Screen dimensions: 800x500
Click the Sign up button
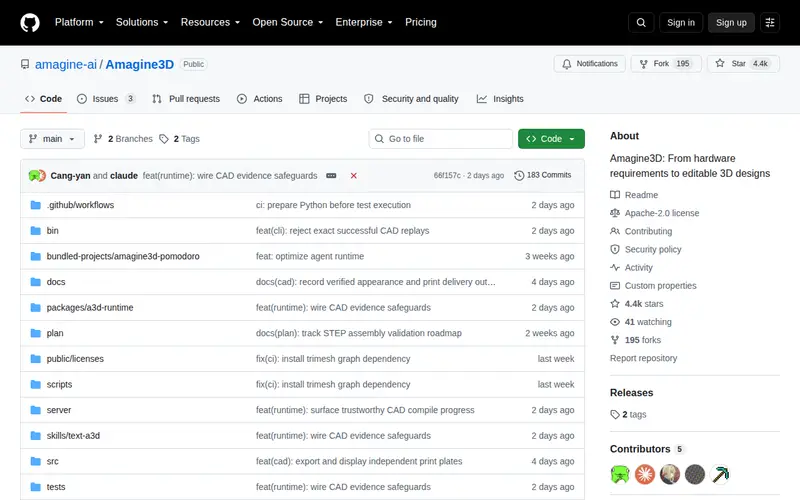[731, 22]
